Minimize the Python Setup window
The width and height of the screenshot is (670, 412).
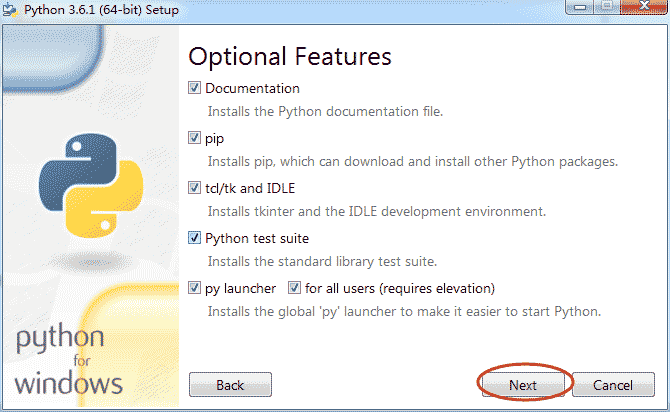pos(583,8)
